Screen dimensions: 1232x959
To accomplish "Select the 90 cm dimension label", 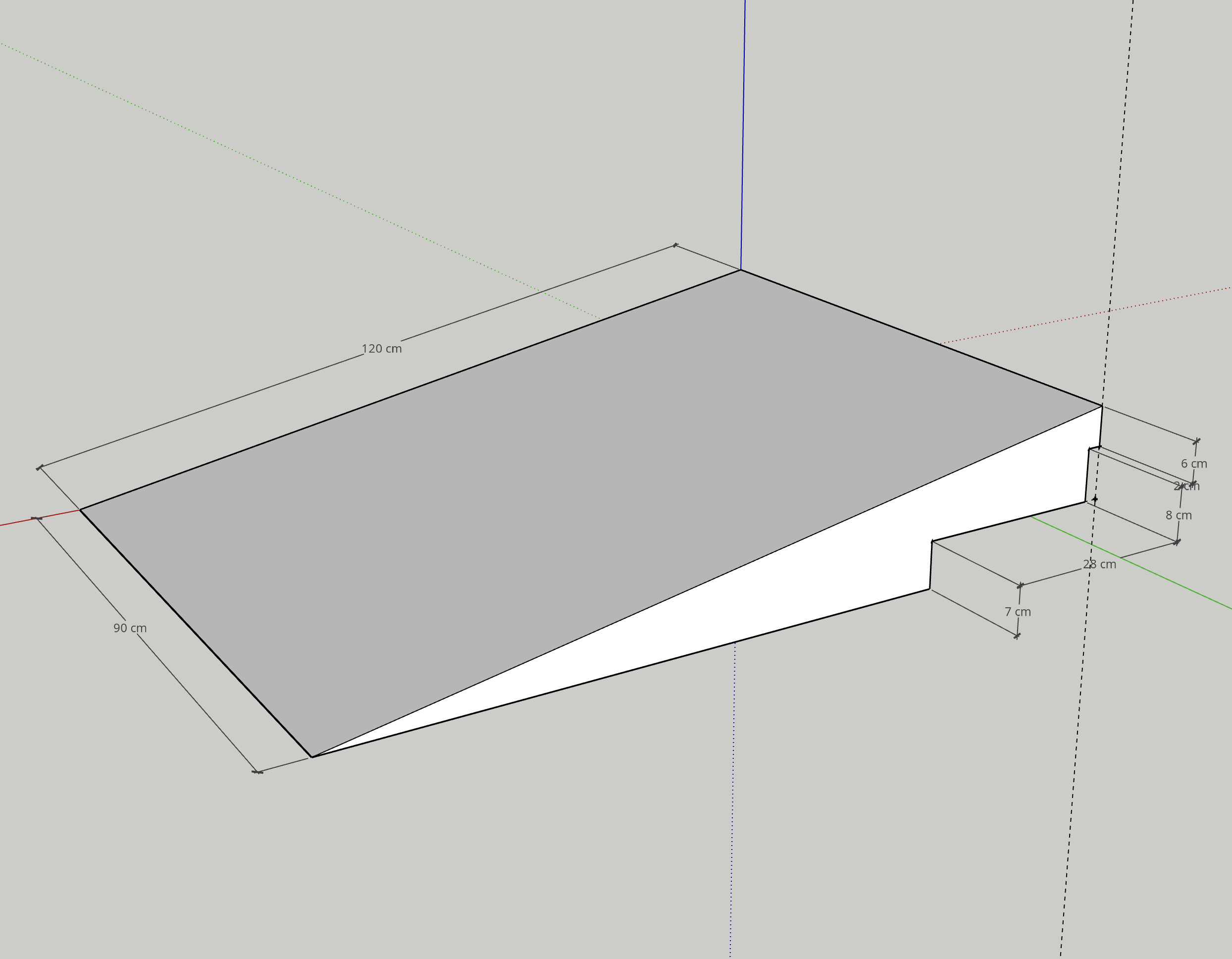I will pyautogui.click(x=130, y=628).
